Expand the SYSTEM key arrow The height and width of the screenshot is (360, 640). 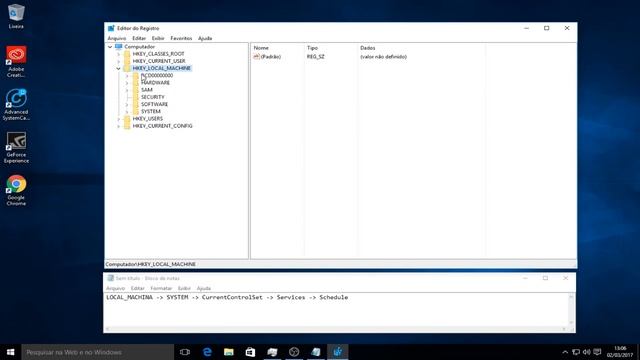(x=127, y=111)
